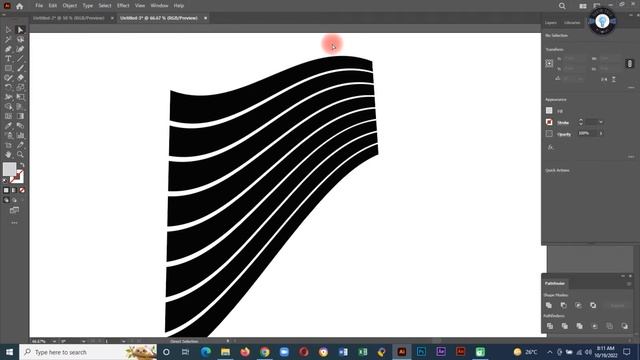Select the Line Segment tool
Image resolution: width=640 pixels, height=360 pixels.
coord(20,59)
